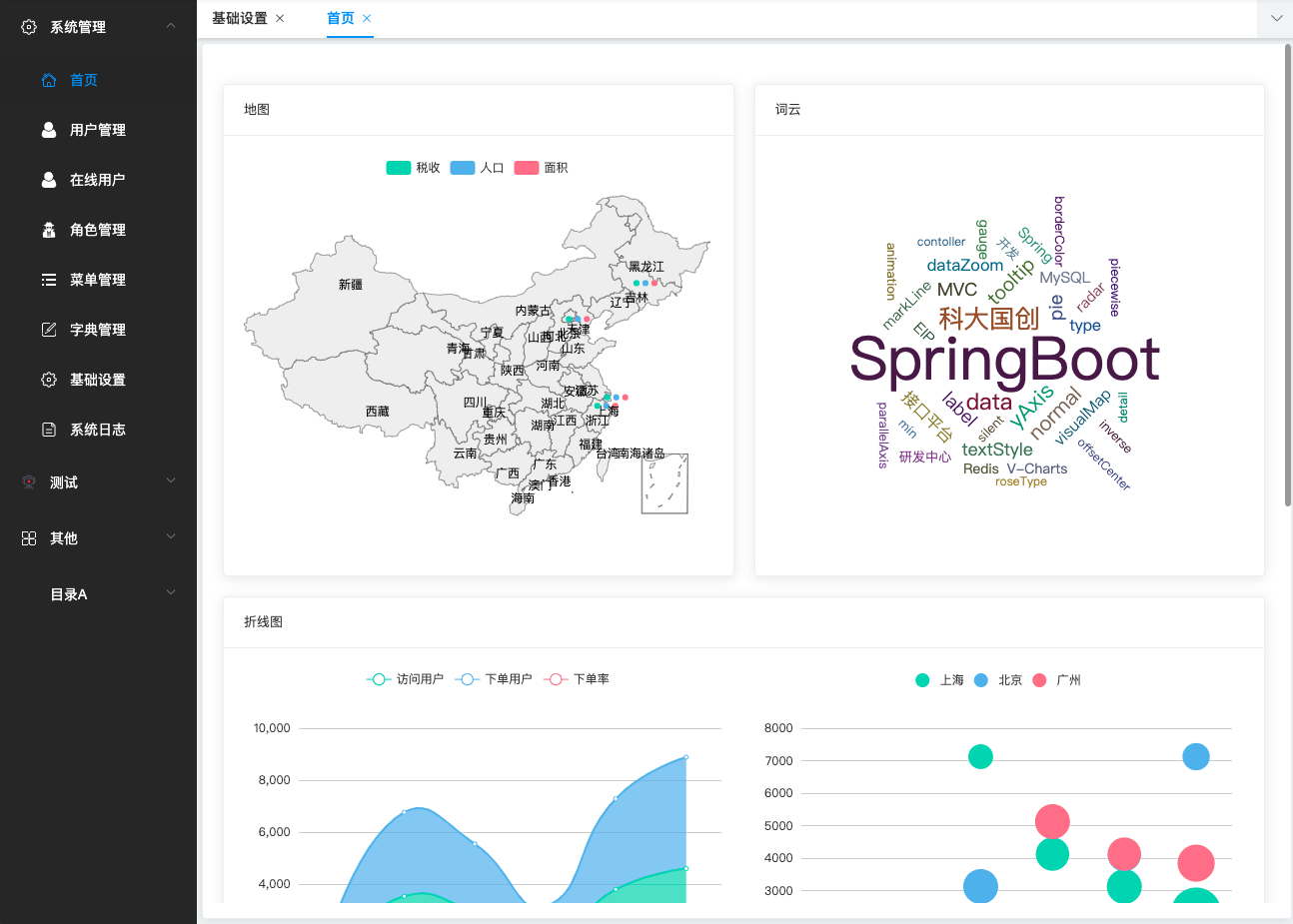The image size is (1293, 924).
Task: Open the tabs dropdown arrow at top right
Action: (x=1276, y=18)
